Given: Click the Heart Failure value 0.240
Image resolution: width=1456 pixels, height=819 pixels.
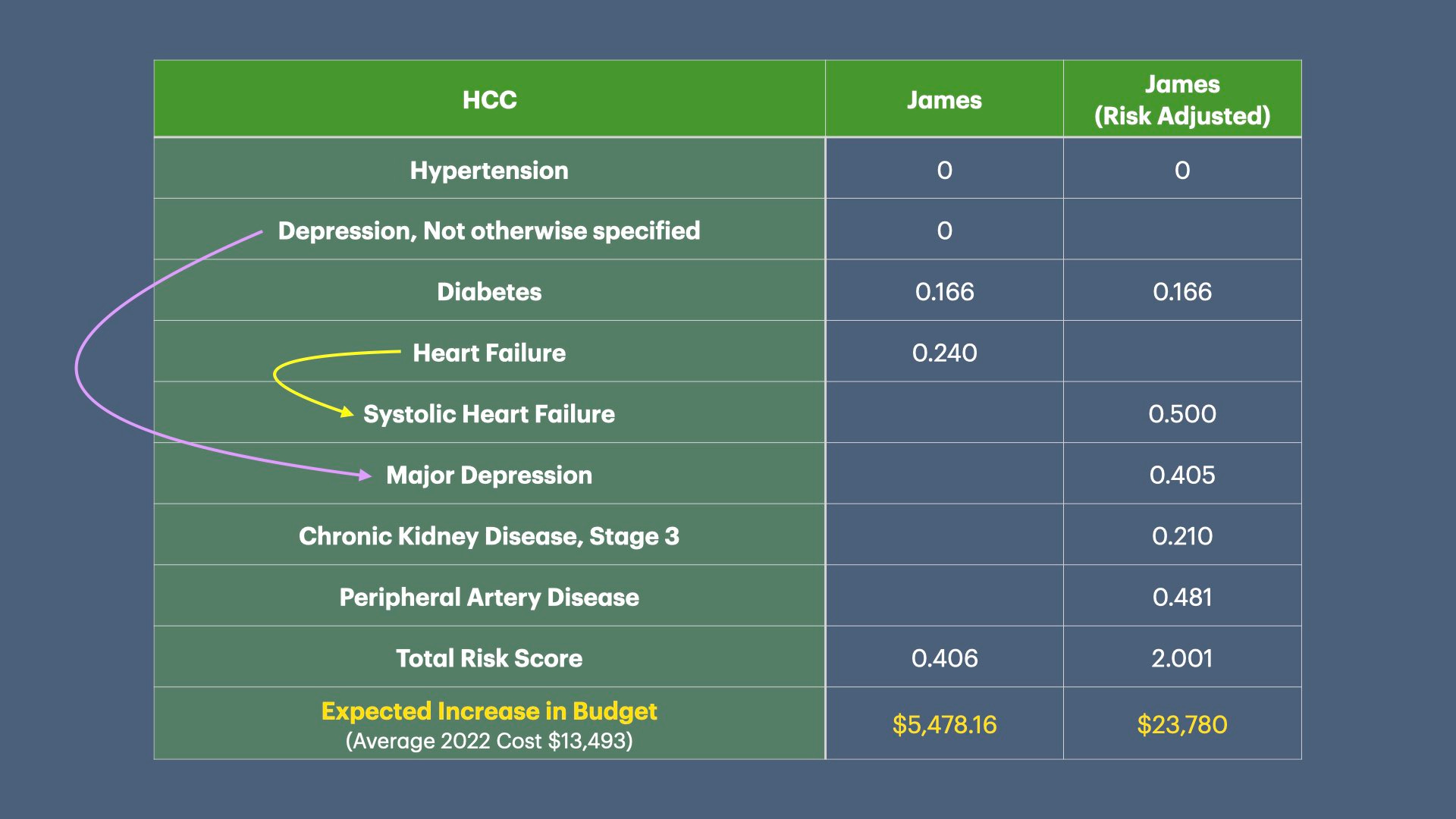Looking at the screenshot, I should (x=944, y=353).
